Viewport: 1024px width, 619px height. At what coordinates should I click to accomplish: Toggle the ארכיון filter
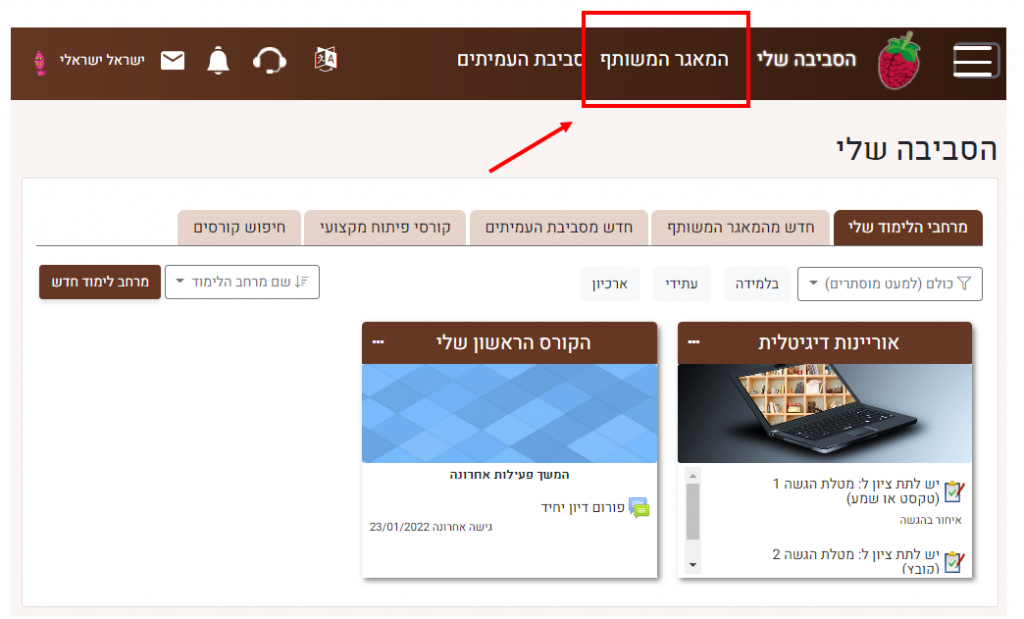point(610,284)
